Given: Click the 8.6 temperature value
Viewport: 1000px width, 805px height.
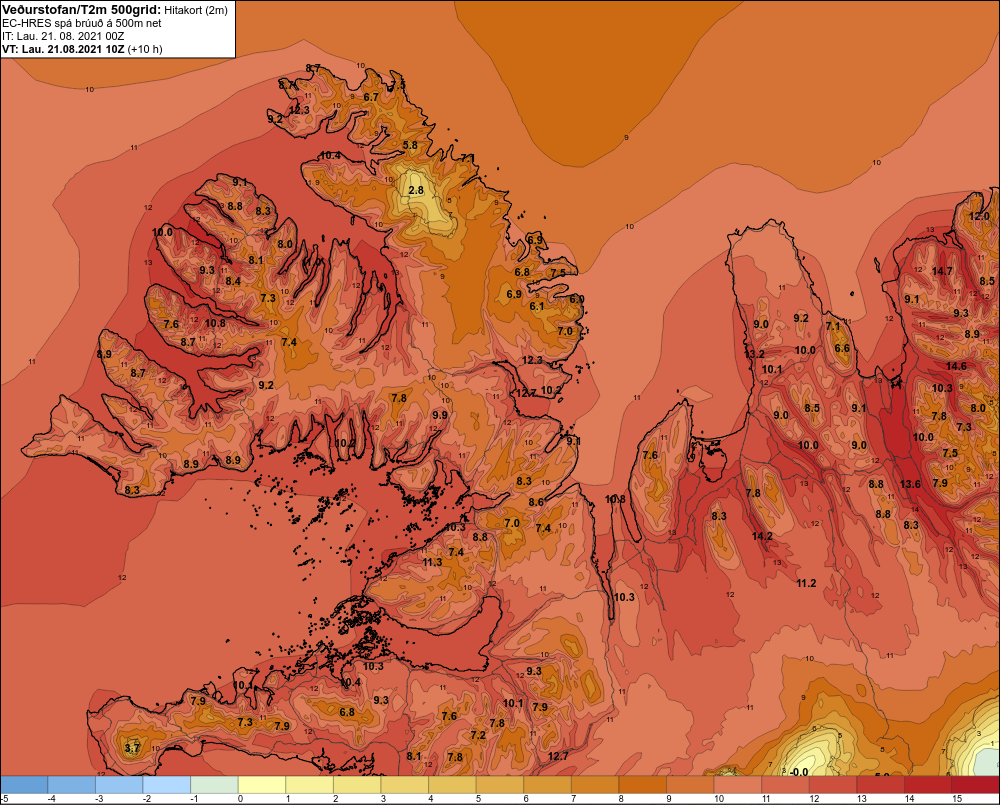Looking at the screenshot, I should click(536, 502).
